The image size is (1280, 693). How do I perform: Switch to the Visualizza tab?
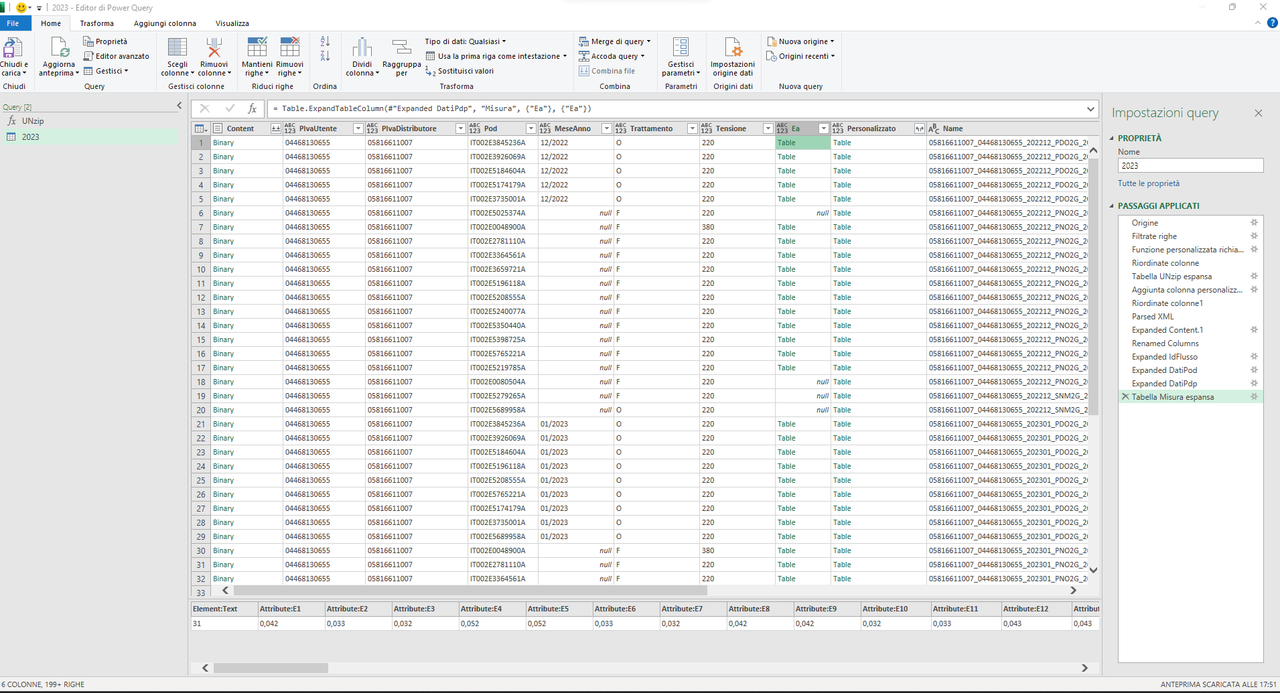point(232,23)
